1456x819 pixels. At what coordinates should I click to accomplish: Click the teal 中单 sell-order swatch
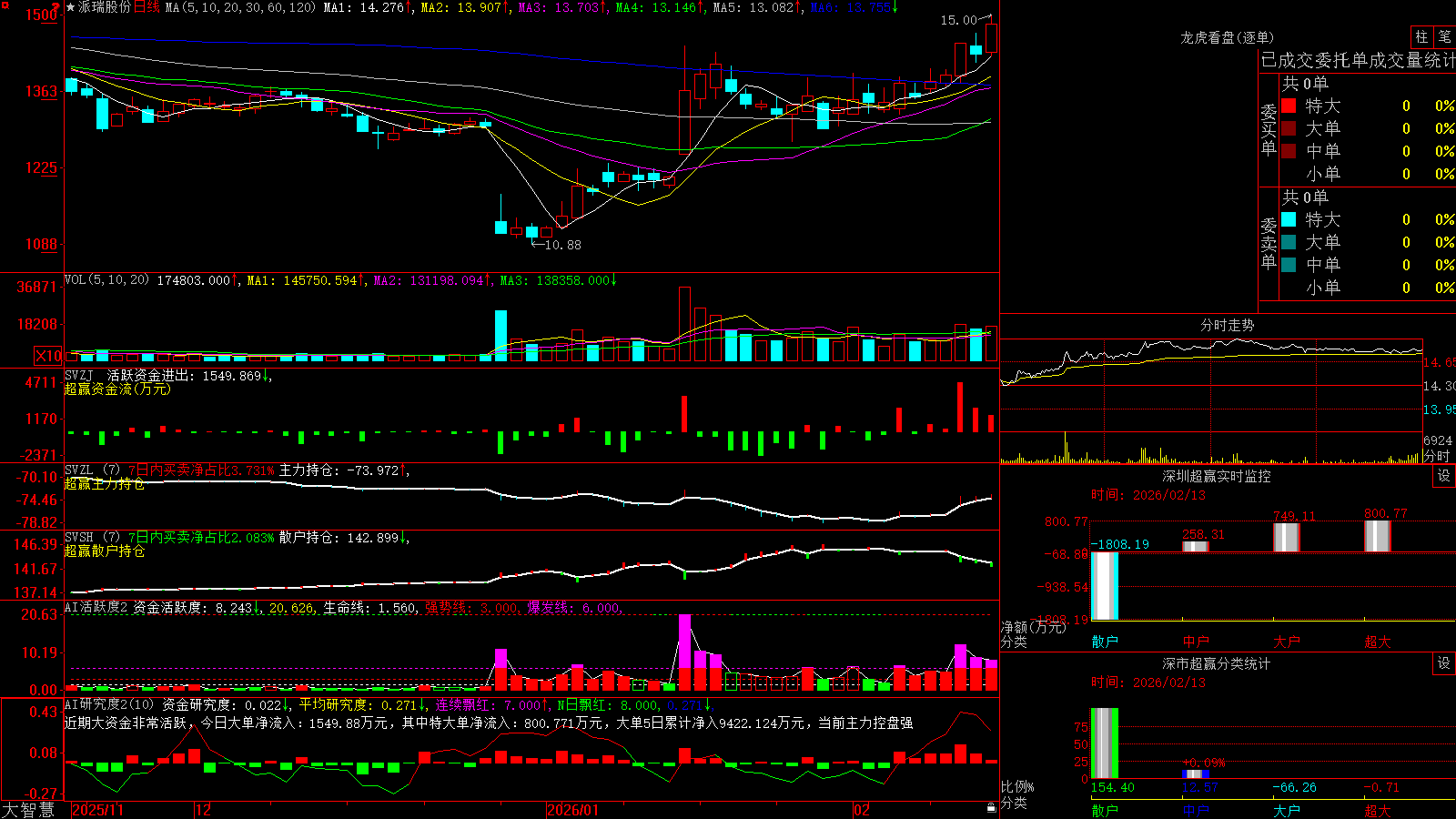[1289, 265]
